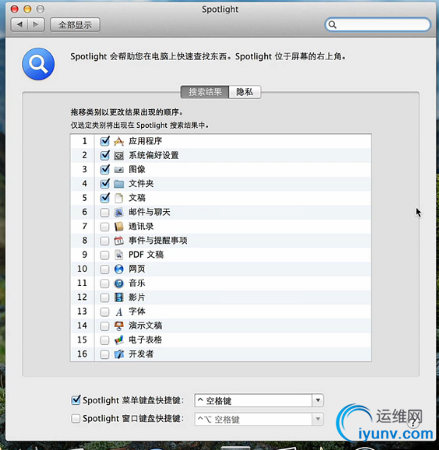
Task: Select the 搜索结果 tab
Action: (x=205, y=92)
